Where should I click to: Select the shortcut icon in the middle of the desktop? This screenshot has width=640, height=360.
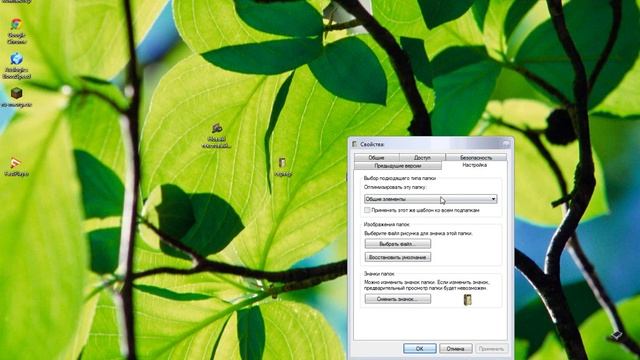tap(217, 136)
